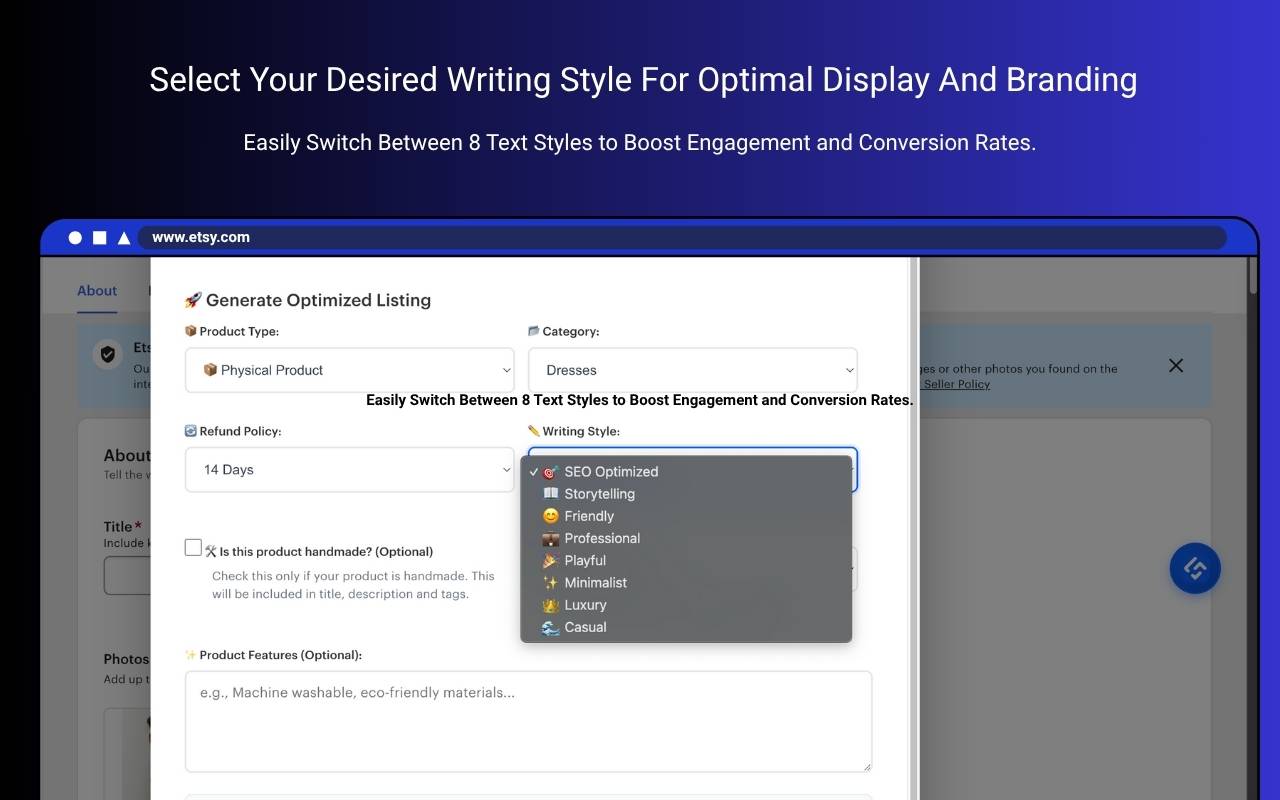Check the handmade product checkbox

pos(193,547)
